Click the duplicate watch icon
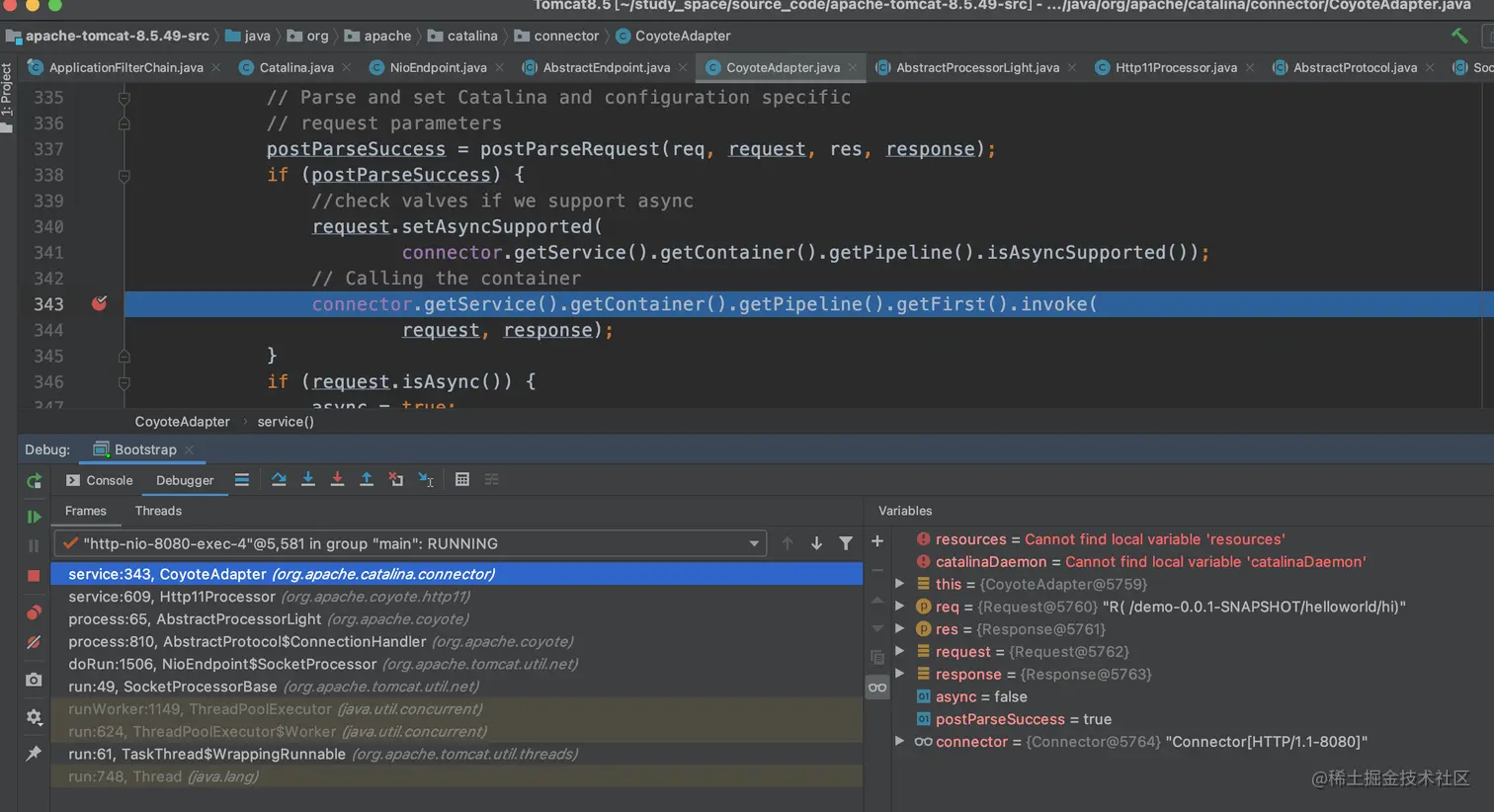The height and width of the screenshot is (812, 1494). pyautogui.click(x=877, y=657)
